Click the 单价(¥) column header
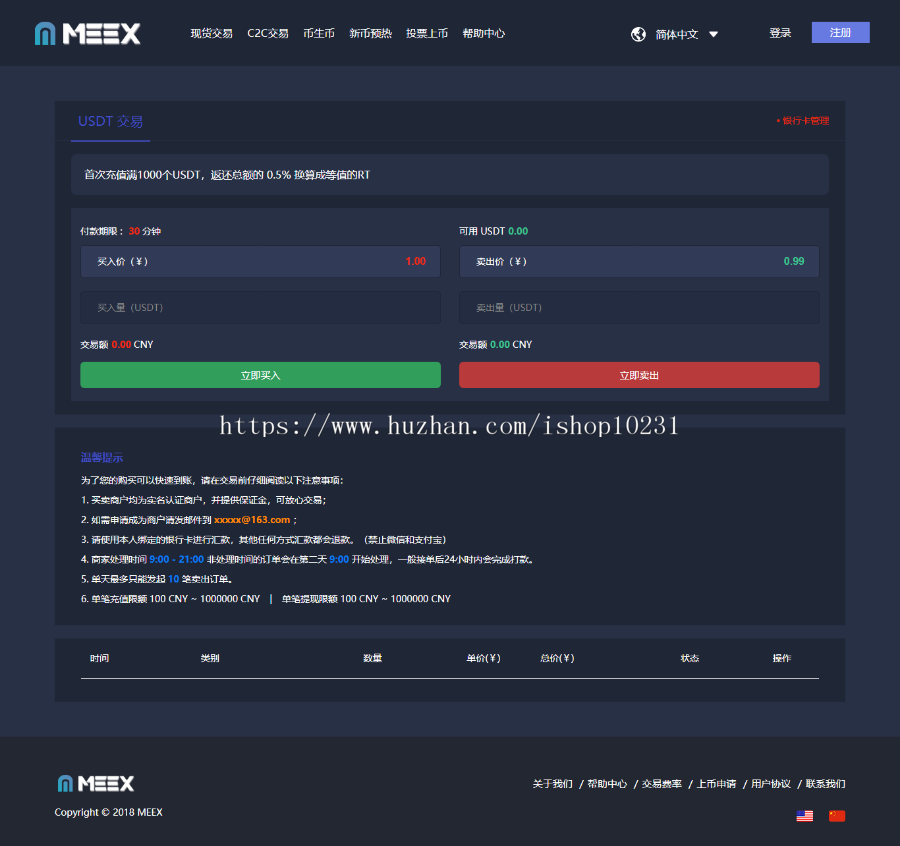900x846 pixels. click(483, 658)
